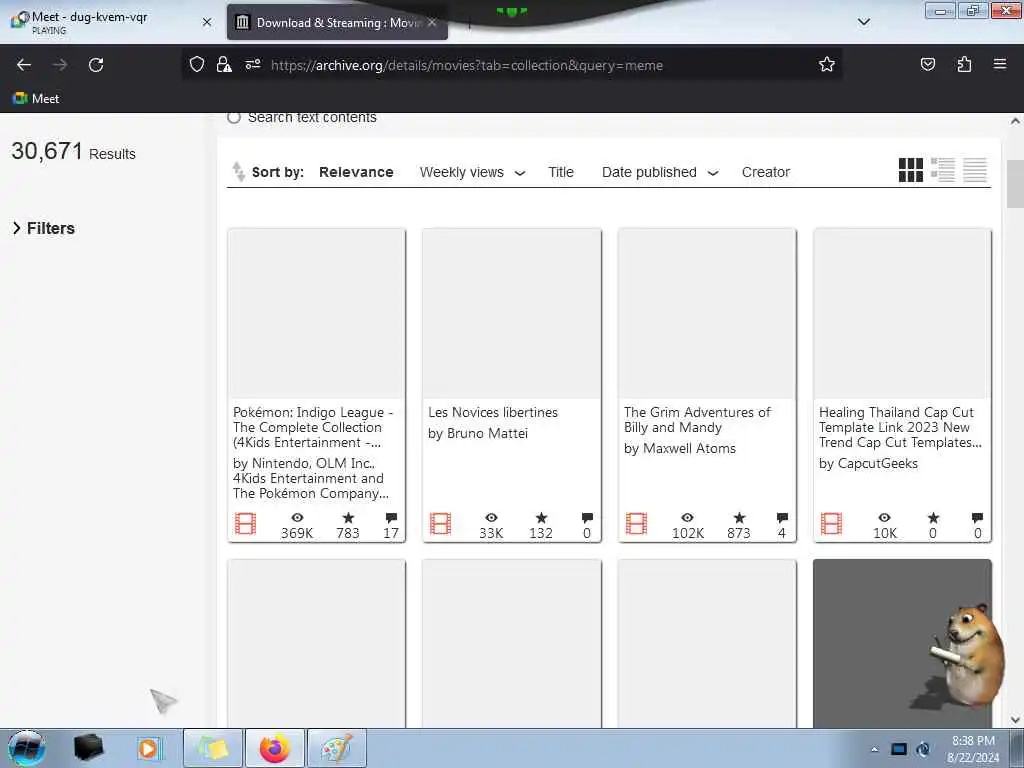This screenshot has height=768, width=1024.
Task: Click the 873 favorites star icon
Action: 739,517
